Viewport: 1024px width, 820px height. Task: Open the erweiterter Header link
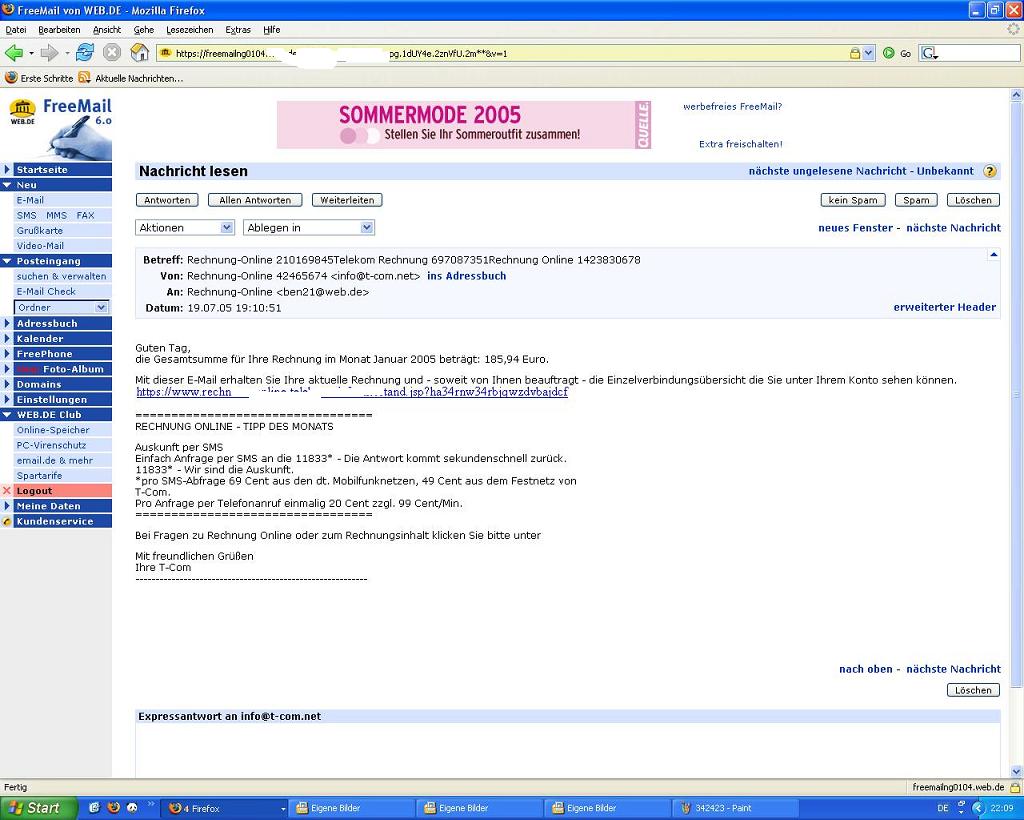pos(944,307)
